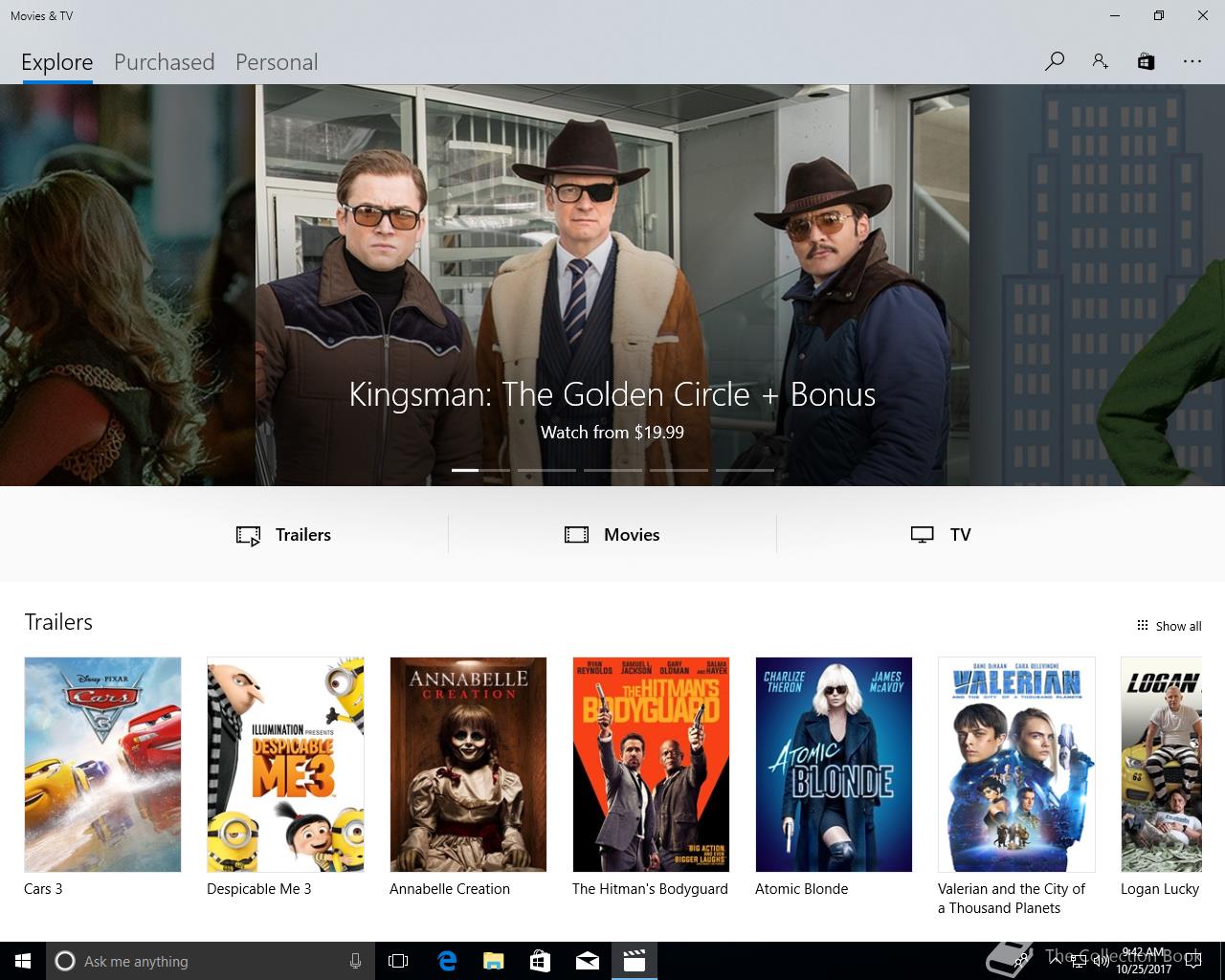
Task: Click the Despicable Me 3 title text
Action: coord(259,889)
